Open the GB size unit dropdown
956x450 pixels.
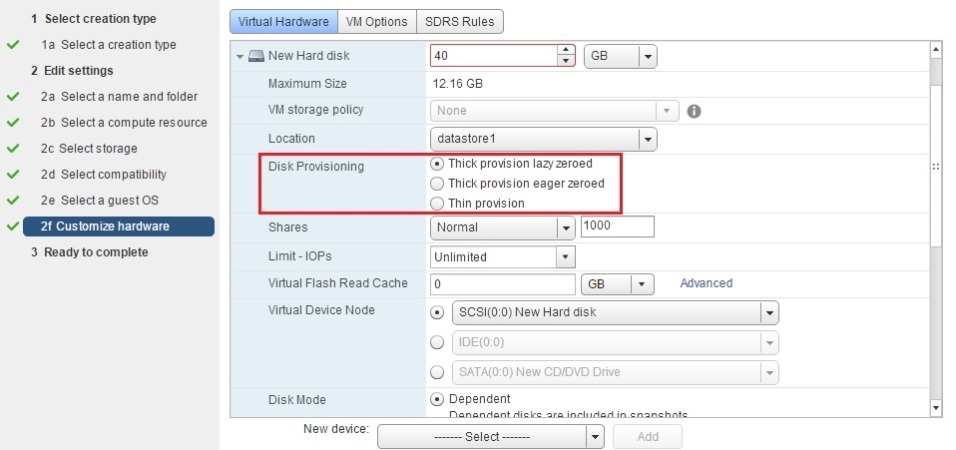620,56
